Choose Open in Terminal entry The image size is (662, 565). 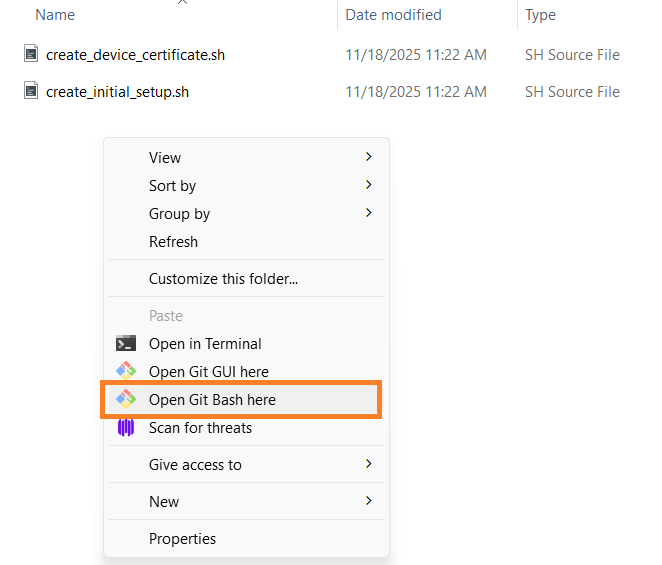point(205,343)
